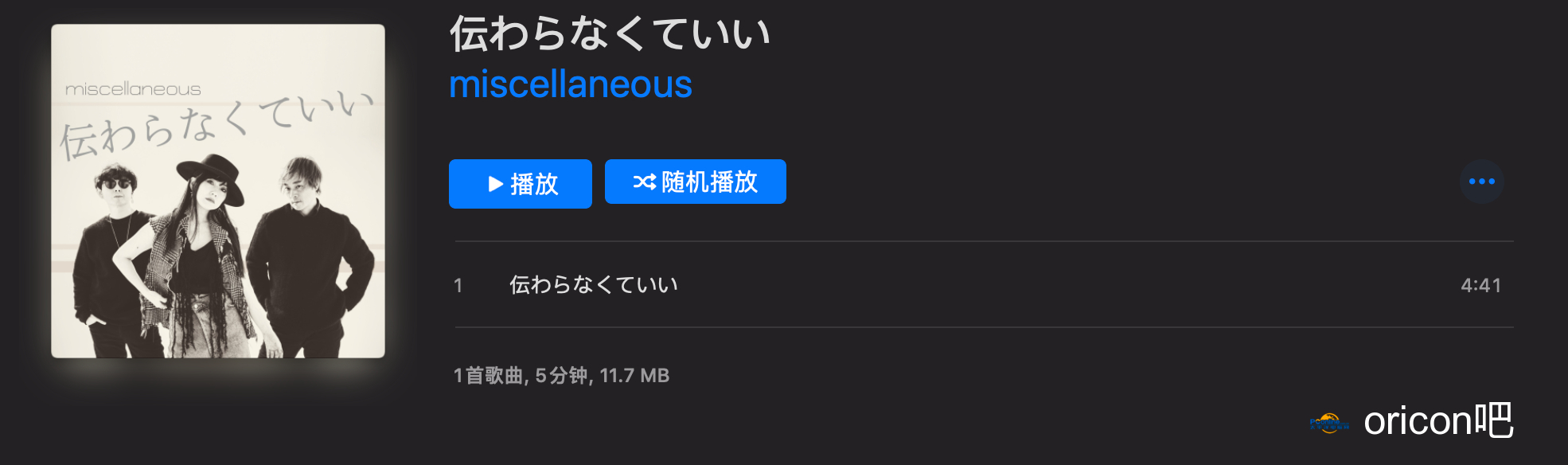Screen dimensions: 1568x465
Task: Open the three-dot more options menu
Action: 1481,182
